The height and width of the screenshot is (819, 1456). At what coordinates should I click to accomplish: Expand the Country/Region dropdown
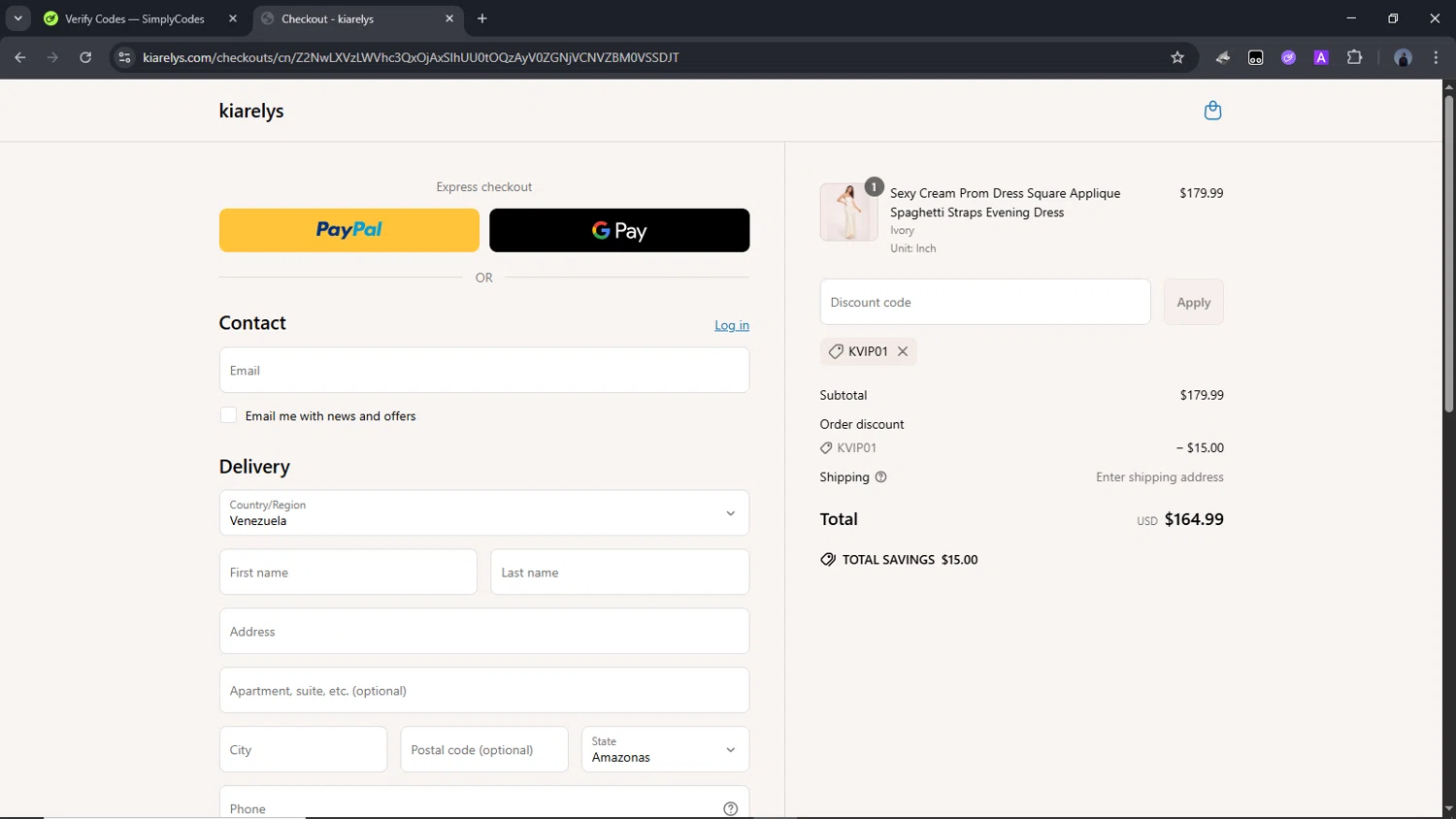(483, 512)
